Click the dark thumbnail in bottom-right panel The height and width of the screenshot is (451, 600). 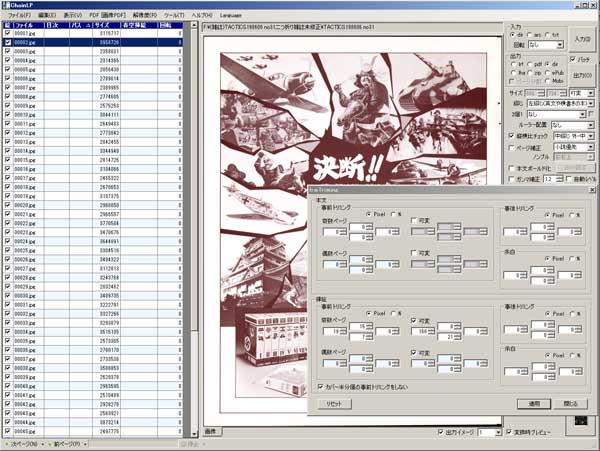pyautogui.click(x=580, y=421)
